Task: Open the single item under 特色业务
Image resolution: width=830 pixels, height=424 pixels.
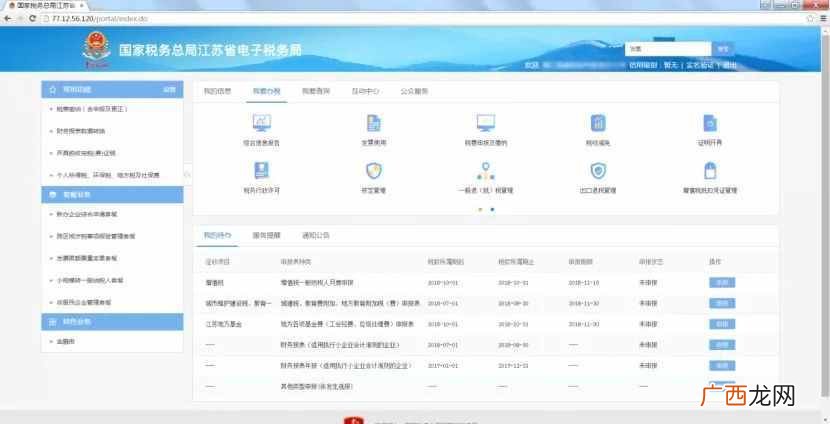Action: [65, 342]
